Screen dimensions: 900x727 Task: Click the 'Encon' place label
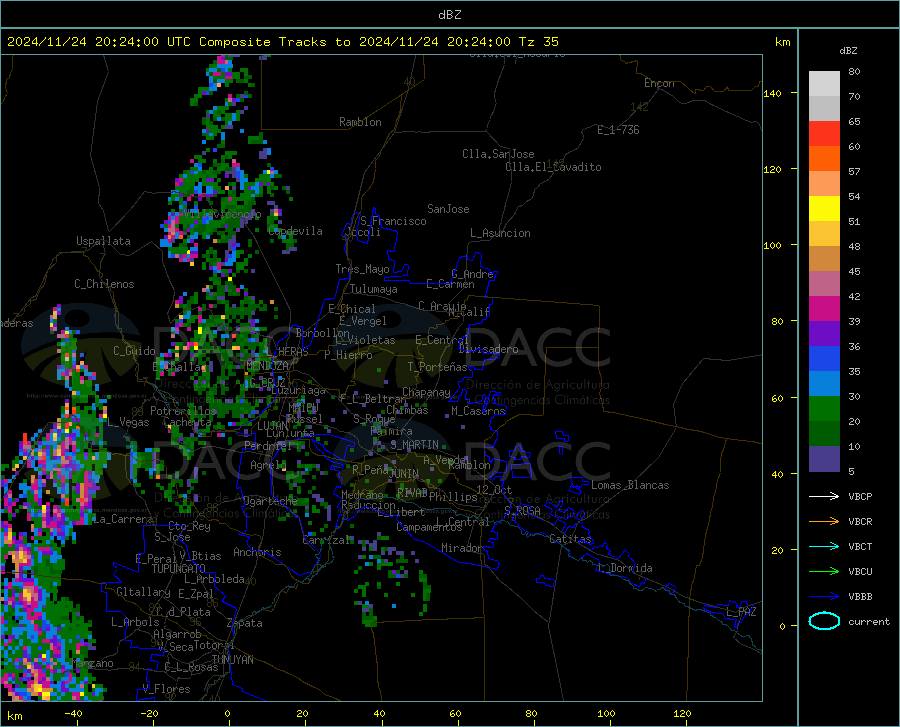(659, 83)
